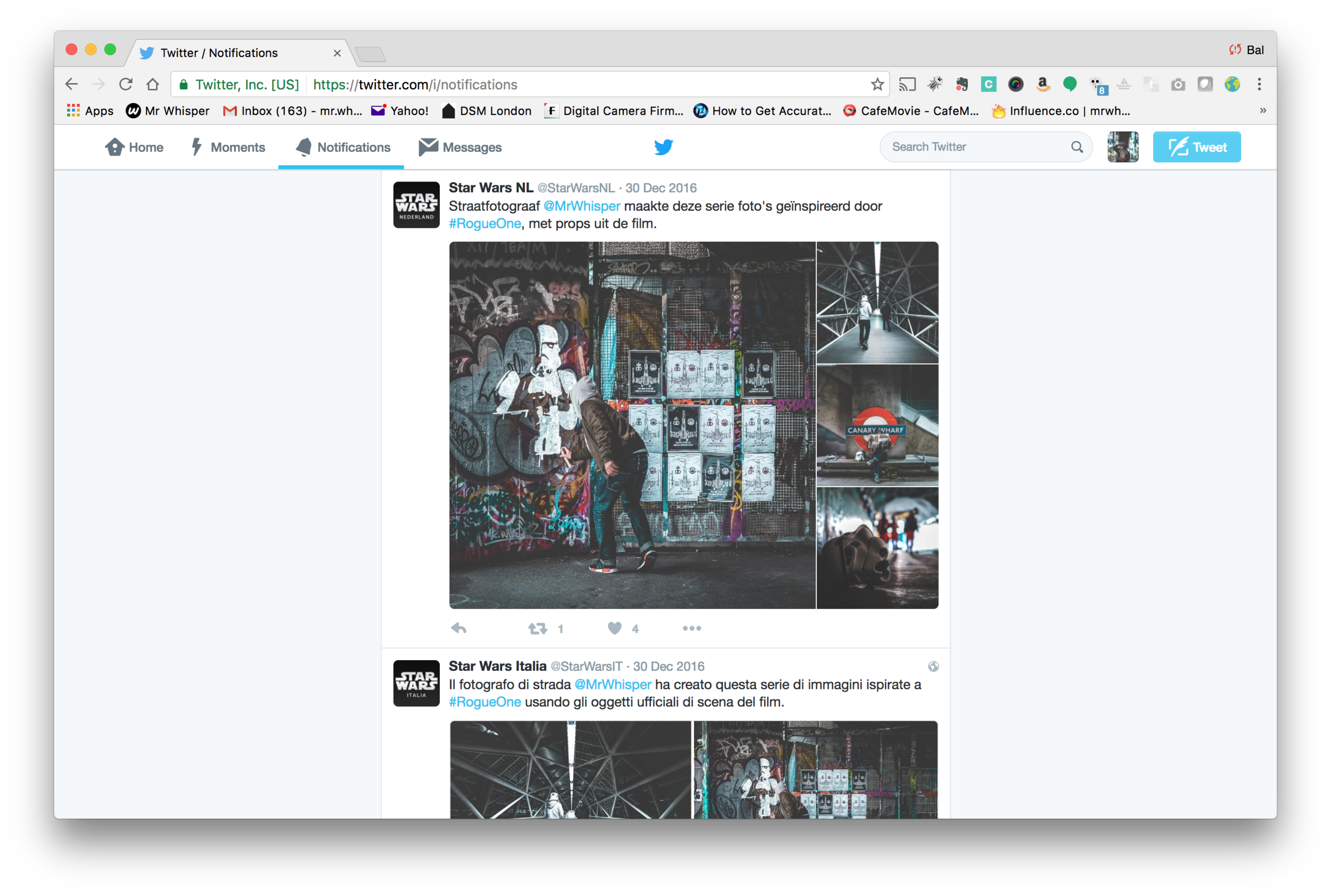Open the Evernote extension icon
Viewport: 1331px width, 896px height.
[x=962, y=85]
